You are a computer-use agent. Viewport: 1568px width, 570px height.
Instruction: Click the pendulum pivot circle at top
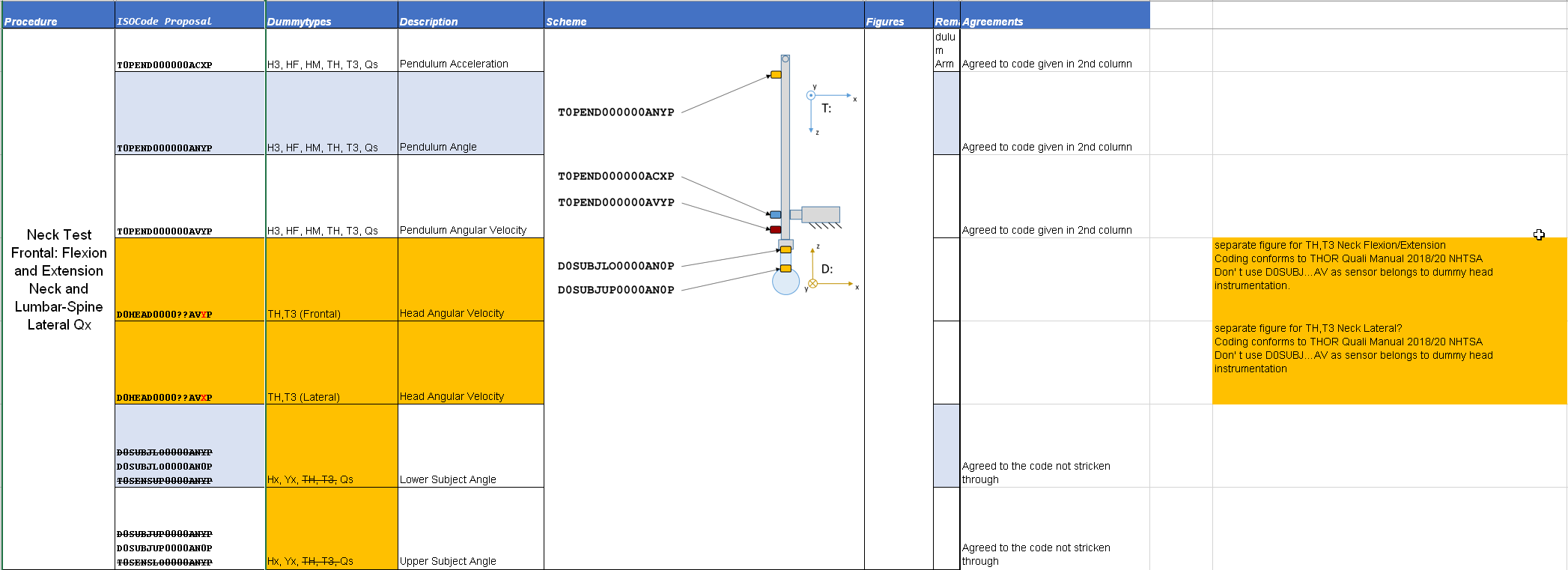pyautogui.click(x=785, y=58)
